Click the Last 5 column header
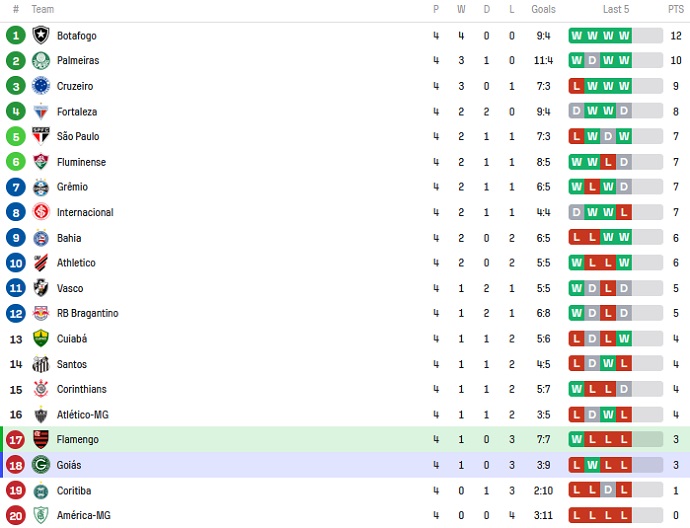The height and width of the screenshot is (528, 690). 616,9
